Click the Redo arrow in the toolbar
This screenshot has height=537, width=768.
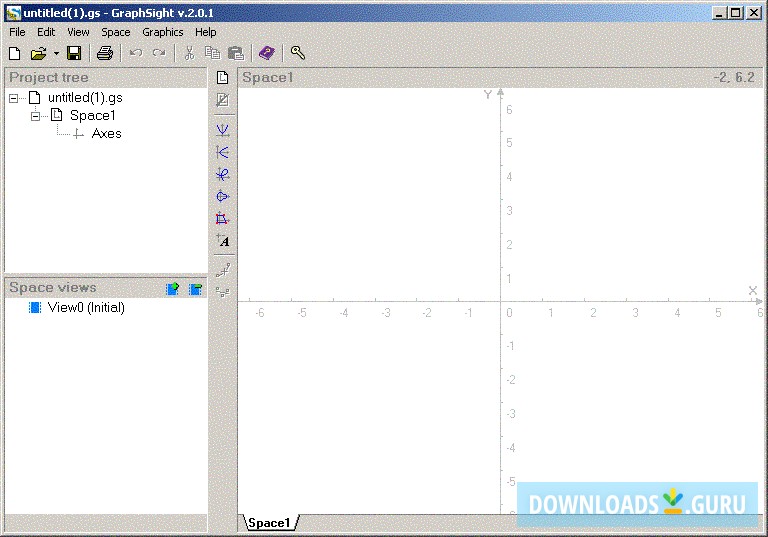159,53
